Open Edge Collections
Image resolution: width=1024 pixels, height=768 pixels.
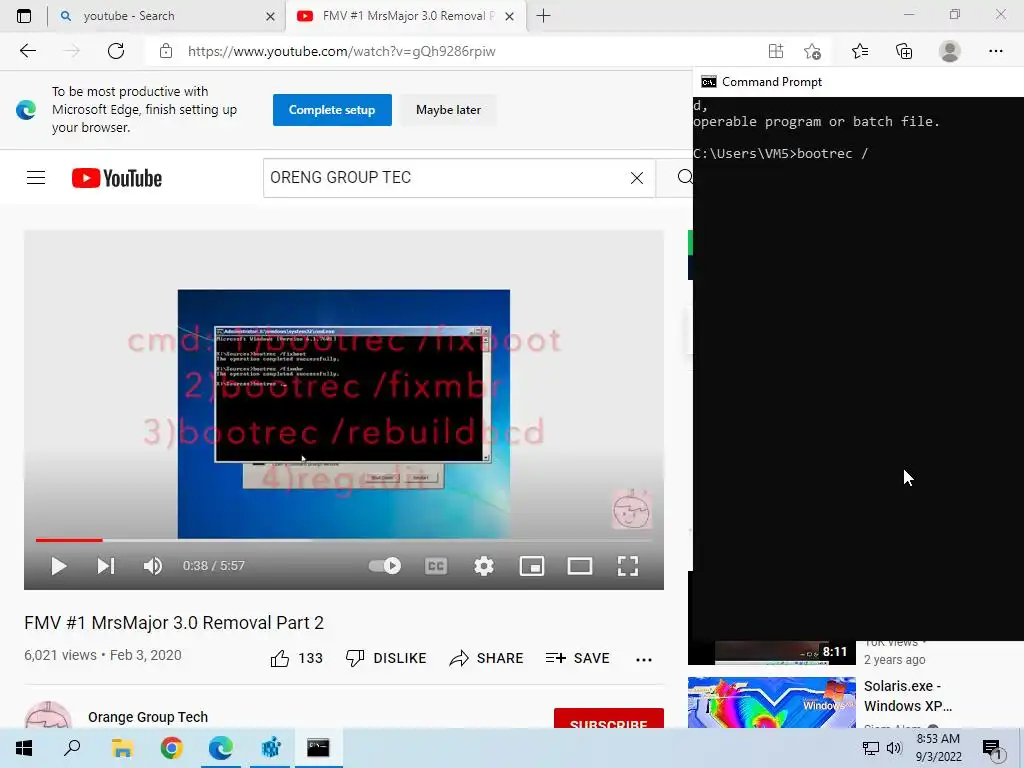904,51
